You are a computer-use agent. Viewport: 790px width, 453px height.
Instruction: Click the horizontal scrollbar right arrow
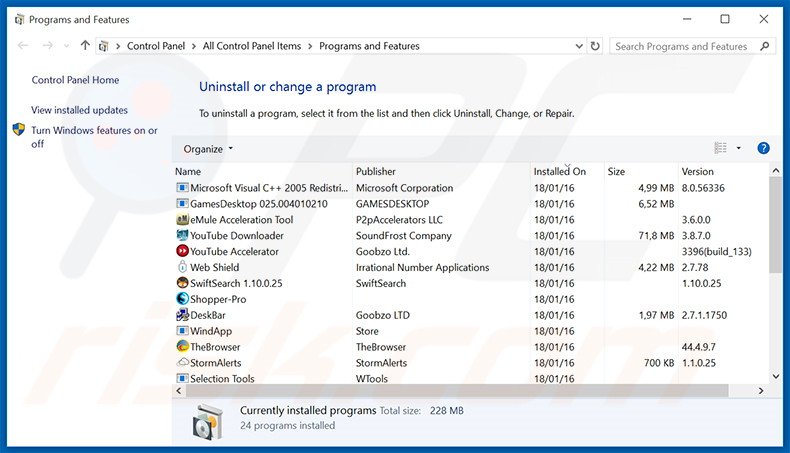pos(761,391)
